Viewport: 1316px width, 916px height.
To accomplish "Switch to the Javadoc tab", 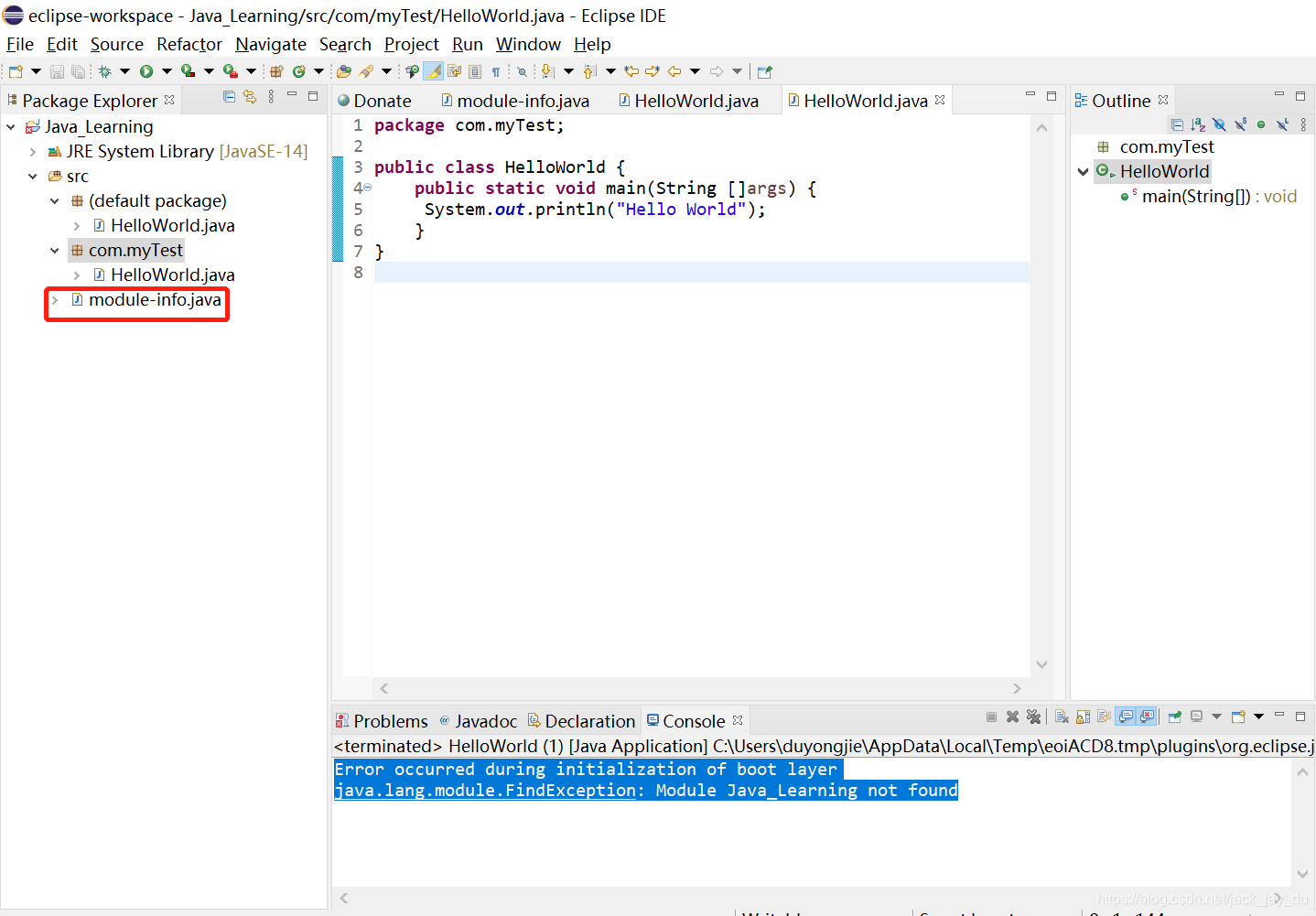I will tap(478, 721).
